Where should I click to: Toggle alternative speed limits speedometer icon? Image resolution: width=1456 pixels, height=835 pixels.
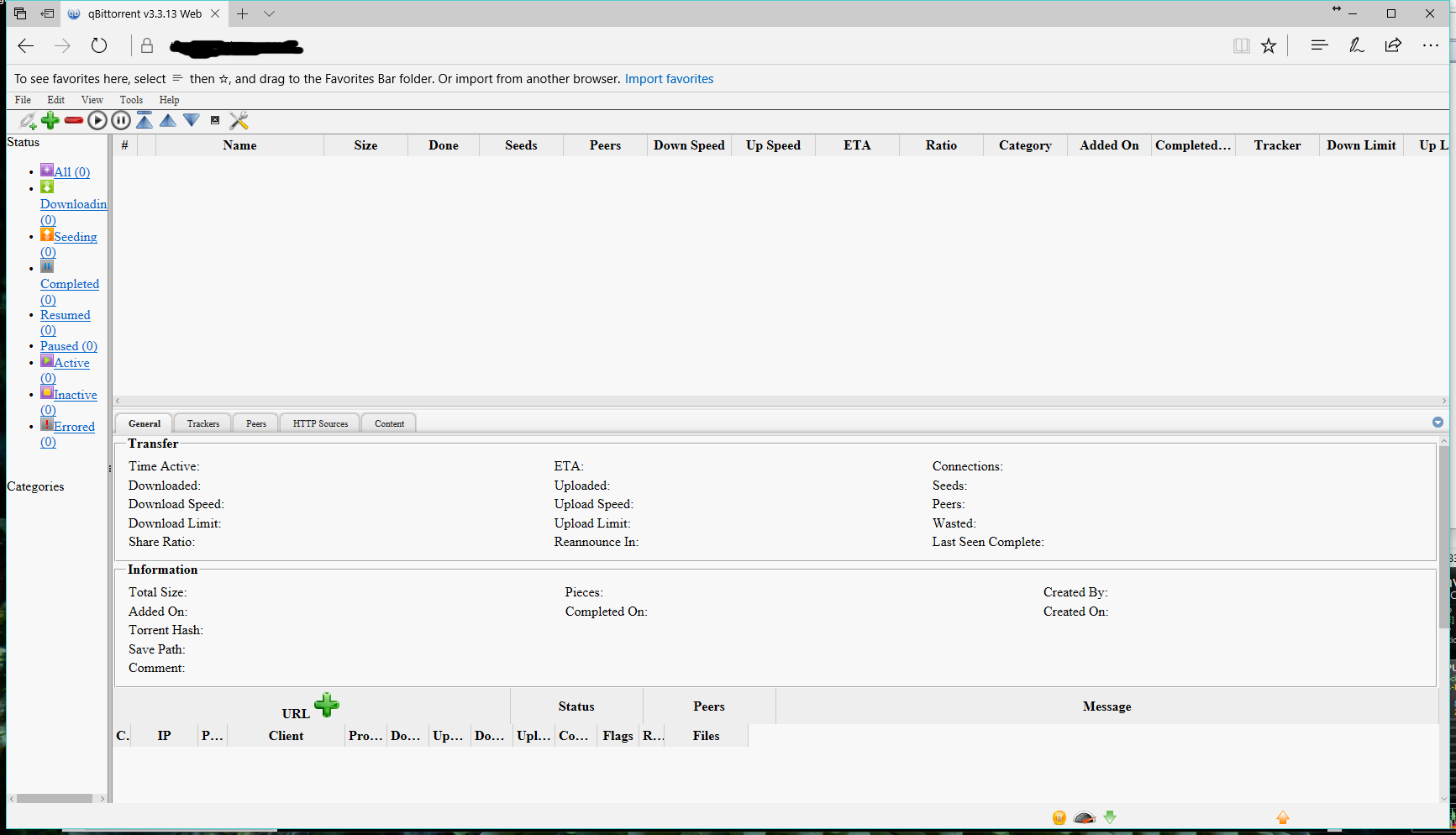[1084, 817]
